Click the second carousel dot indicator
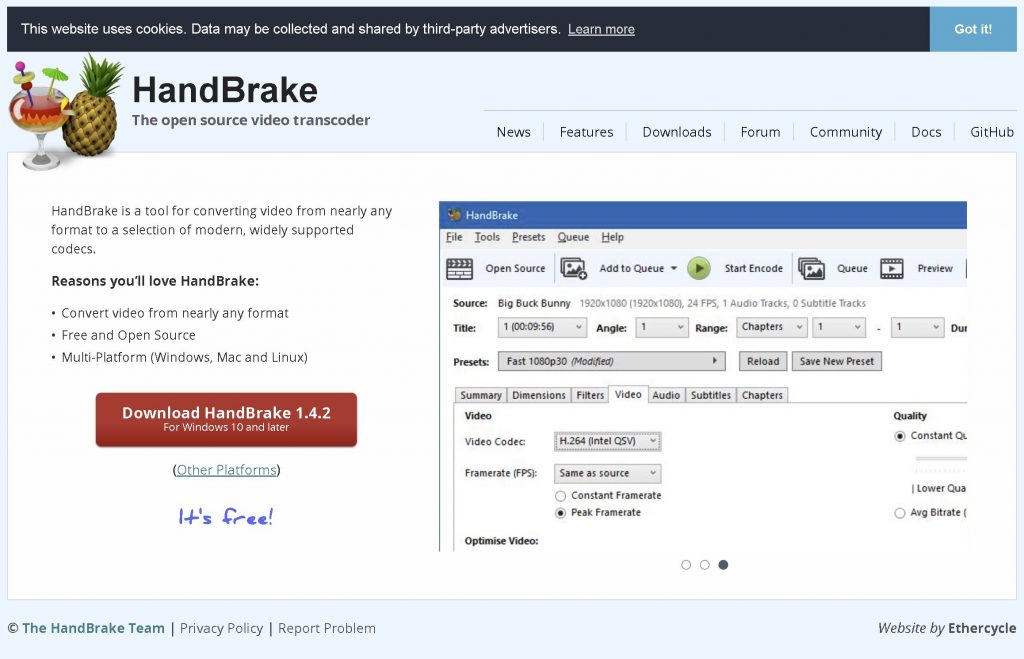 [x=705, y=565]
